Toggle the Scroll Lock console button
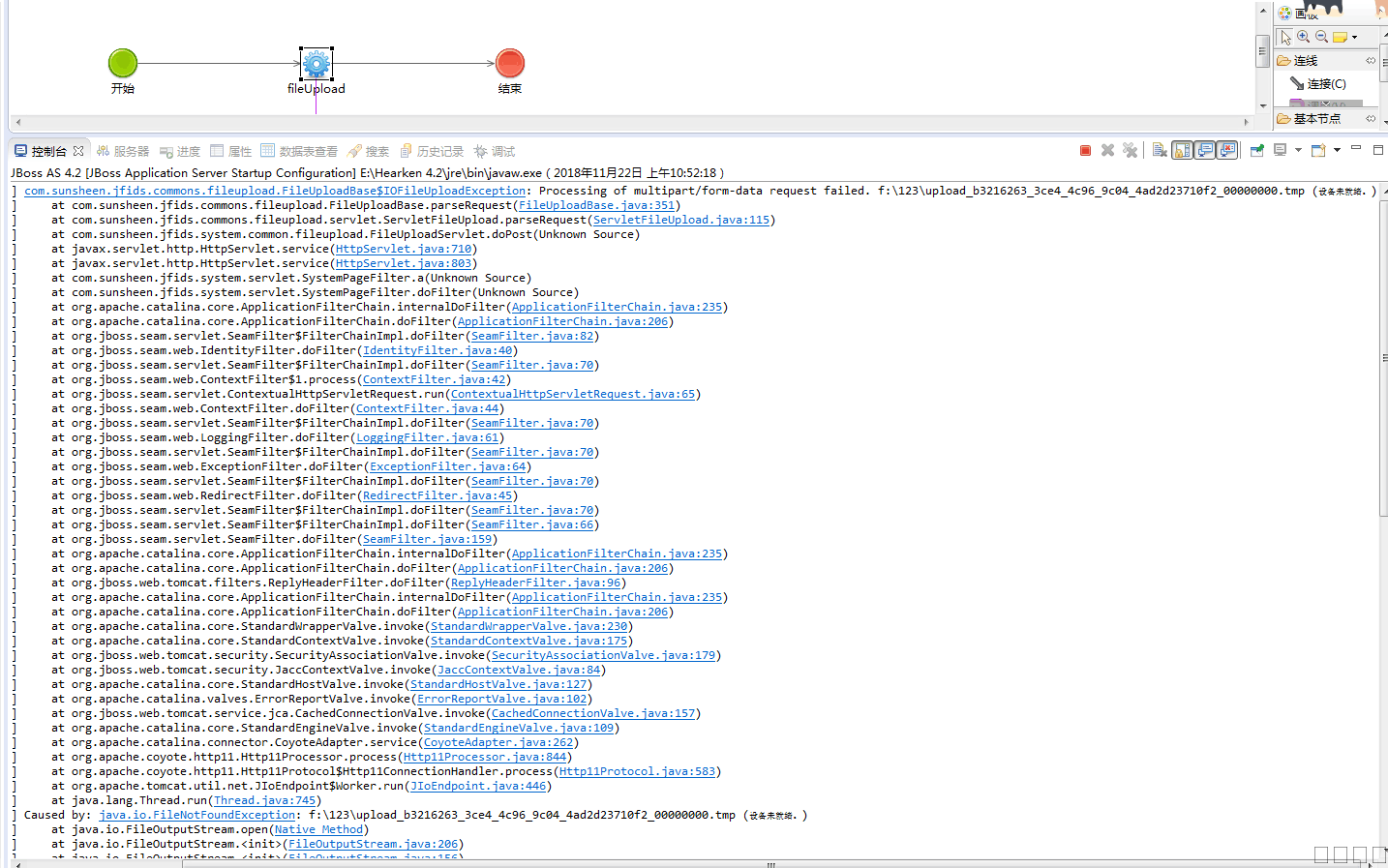Image resolution: width=1388 pixels, height=868 pixels. tap(1182, 150)
